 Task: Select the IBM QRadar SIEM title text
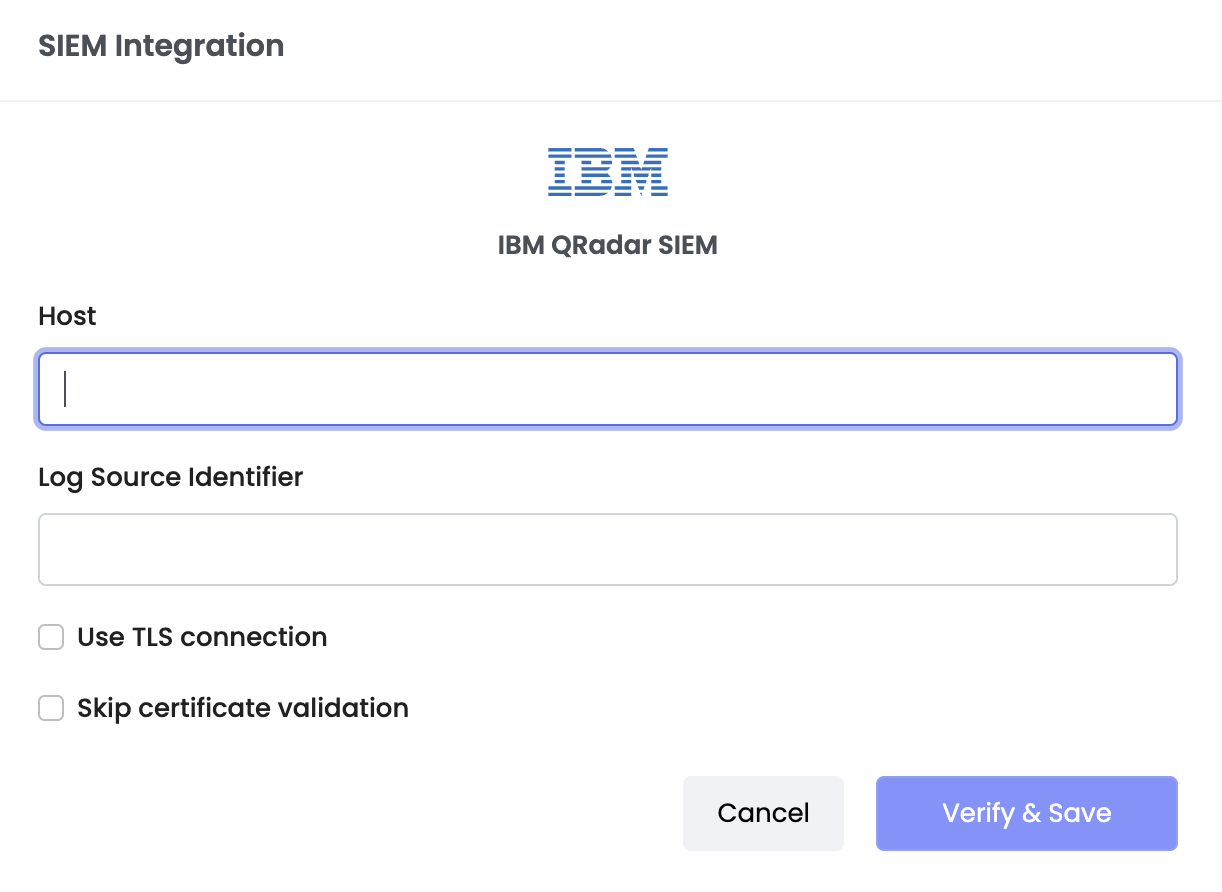pos(608,245)
